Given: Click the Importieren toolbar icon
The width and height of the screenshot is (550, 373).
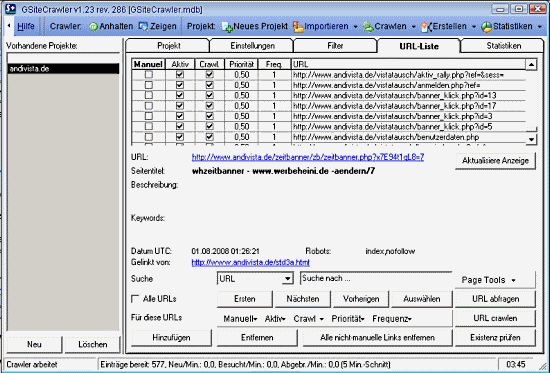Looking at the screenshot, I should (x=299, y=27).
